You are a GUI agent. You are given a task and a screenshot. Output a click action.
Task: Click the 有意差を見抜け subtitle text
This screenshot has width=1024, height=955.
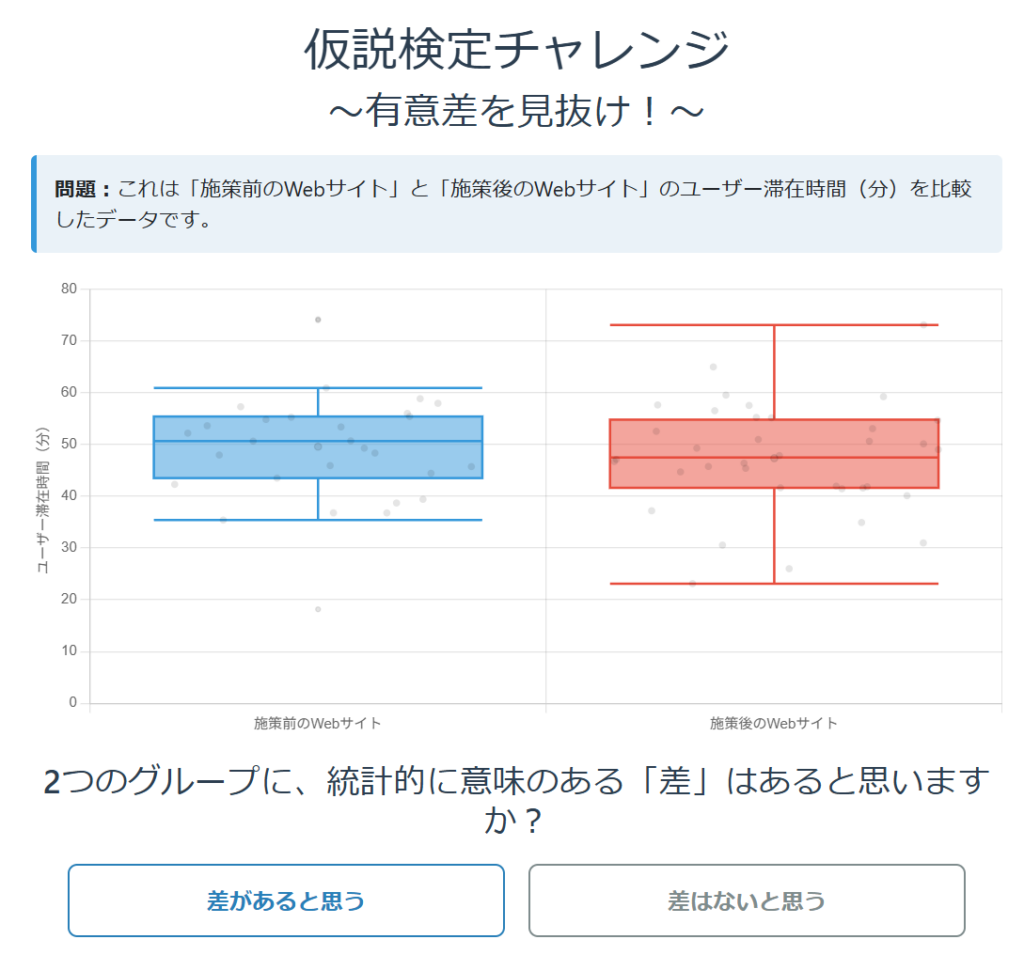(x=516, y=110)
